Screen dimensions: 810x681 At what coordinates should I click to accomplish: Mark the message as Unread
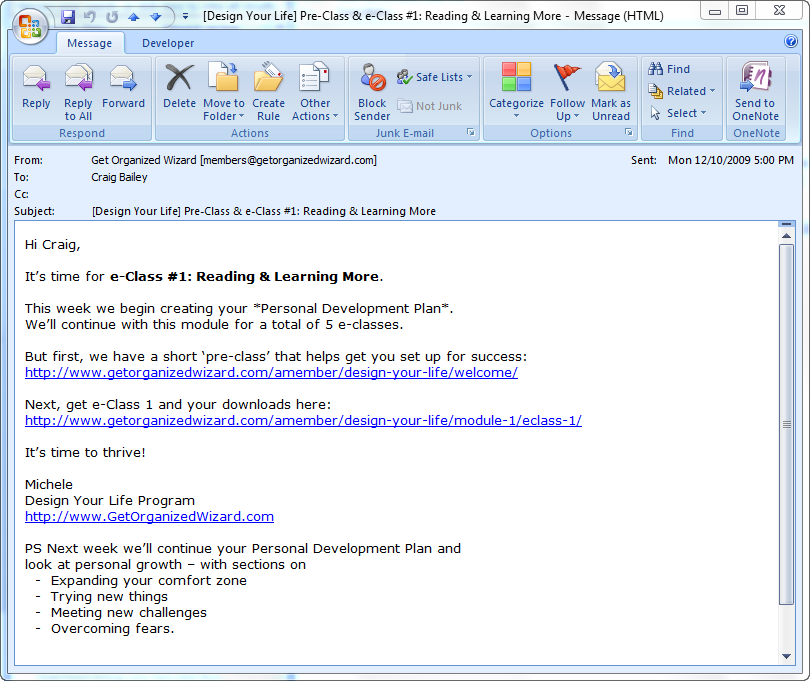click(611, 92)
